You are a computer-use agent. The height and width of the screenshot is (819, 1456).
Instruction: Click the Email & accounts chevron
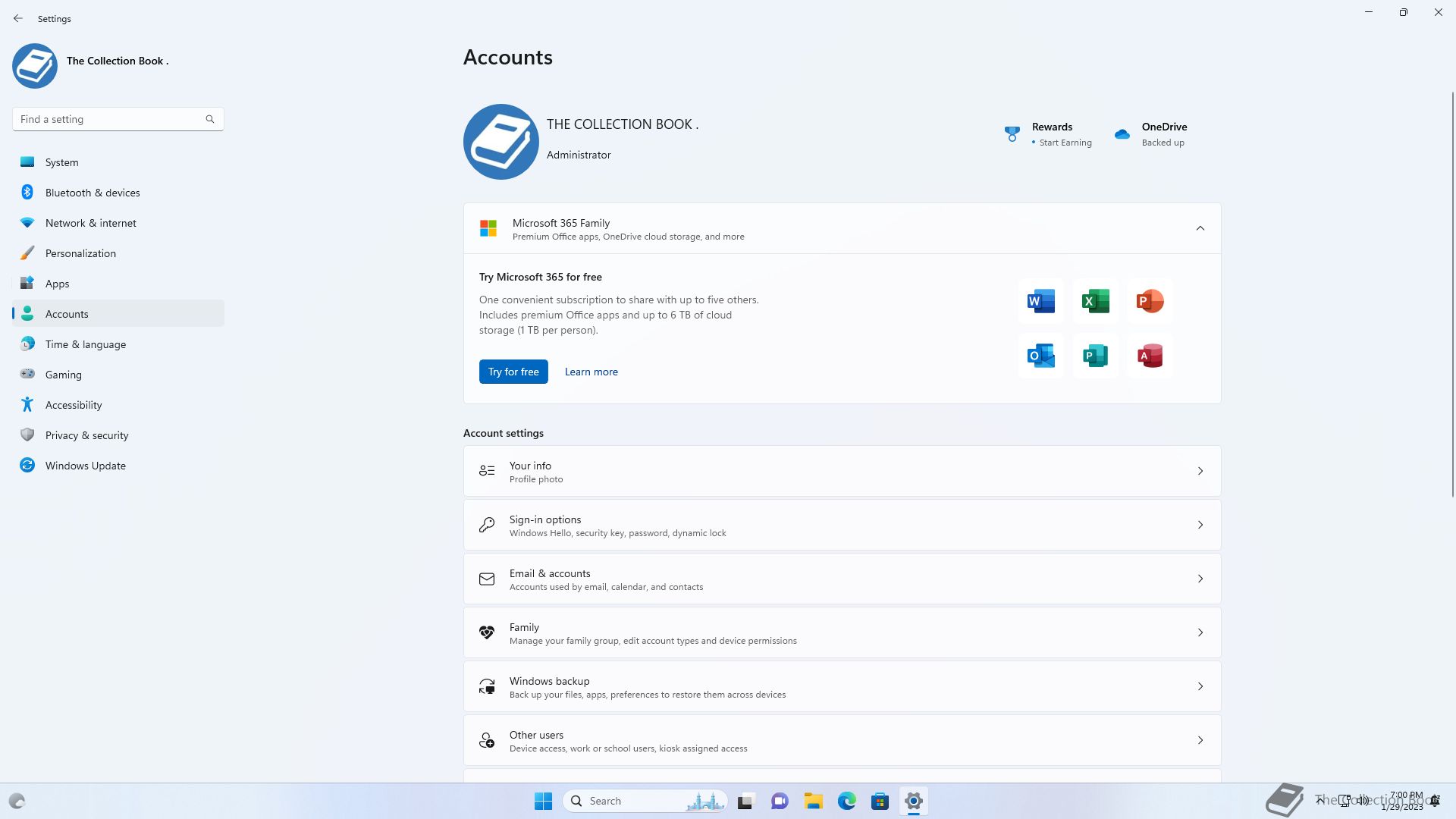pyautogui.click(x=1200, y=579)
